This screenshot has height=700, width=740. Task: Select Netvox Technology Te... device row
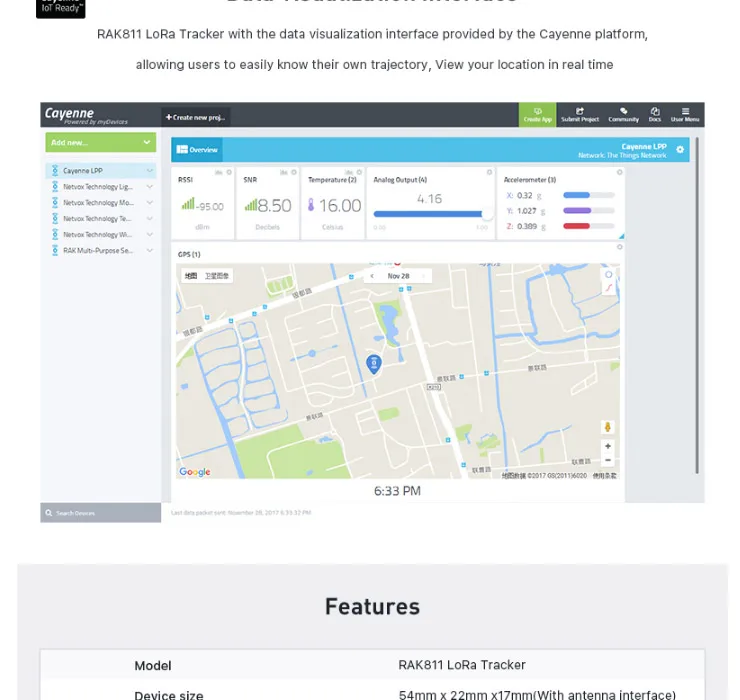[x=101, y=219]
